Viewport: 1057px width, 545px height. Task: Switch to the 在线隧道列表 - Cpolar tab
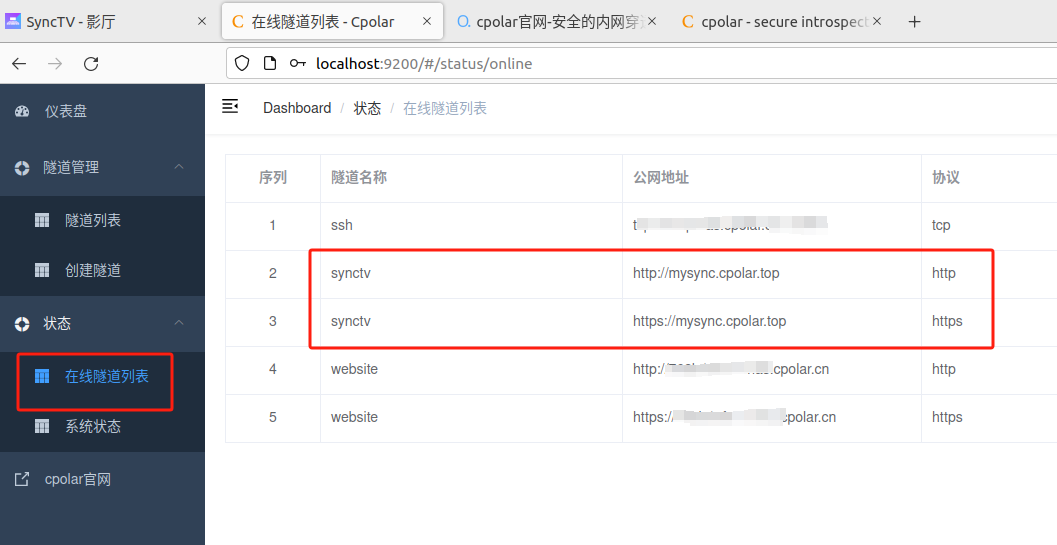pyautogui.click(x=332, y=22)
